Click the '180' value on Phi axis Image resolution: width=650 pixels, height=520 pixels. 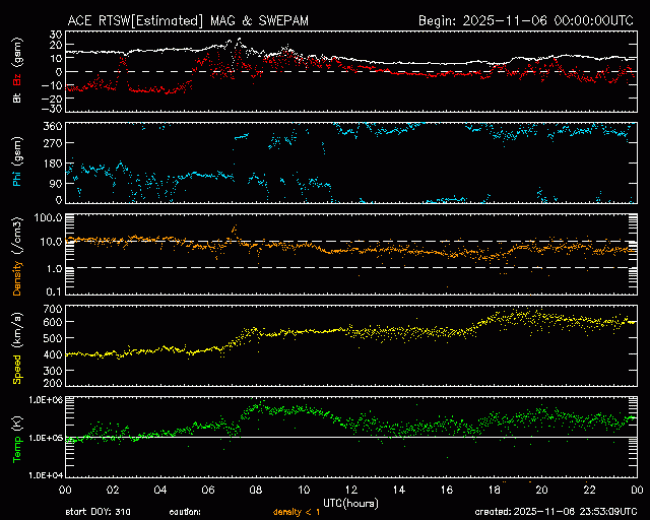tap(53, 163)
